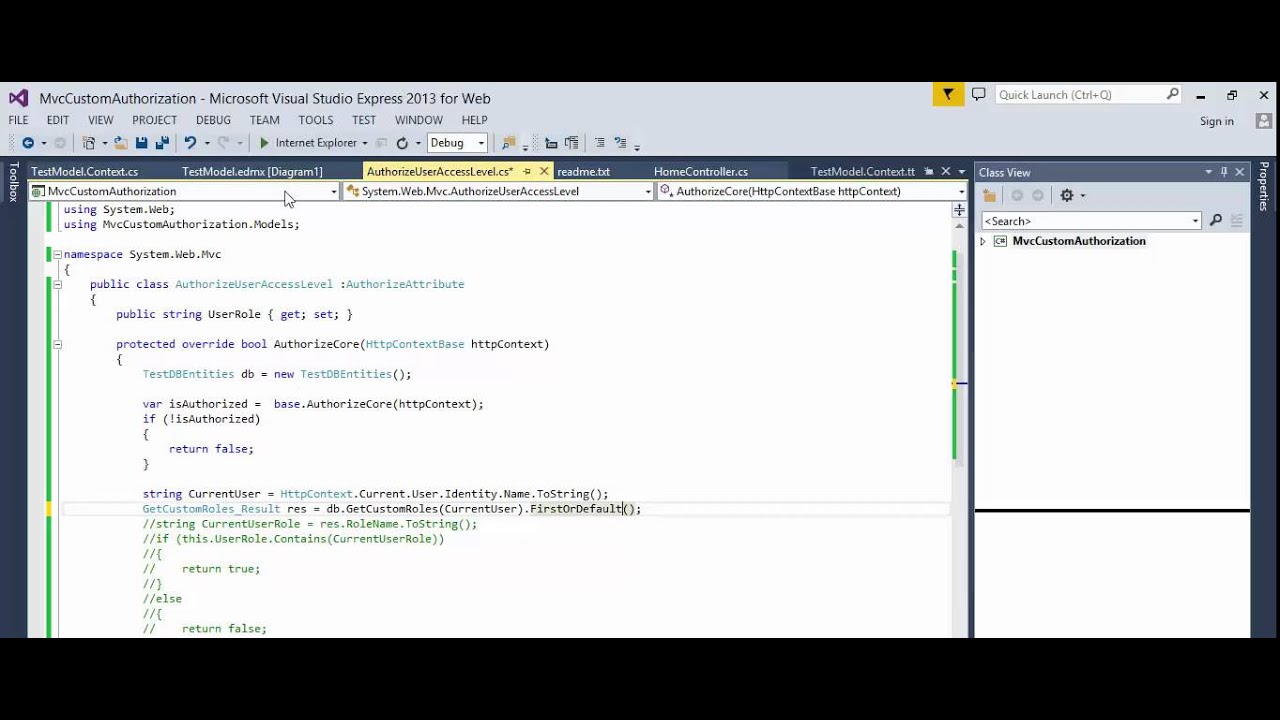This screenshot has width=1280, height=720.
Task: Switch to the TestModel.Context.cs tab
Action: click(x=85, y=172)
